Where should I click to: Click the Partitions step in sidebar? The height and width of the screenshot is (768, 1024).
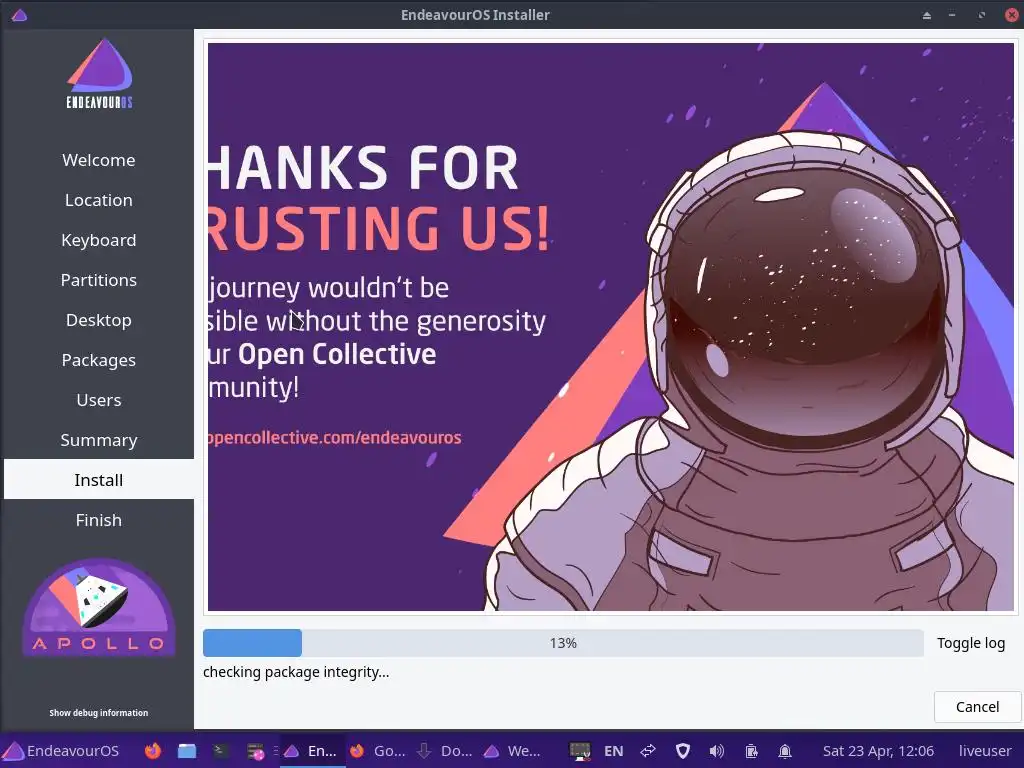[99, 280]
